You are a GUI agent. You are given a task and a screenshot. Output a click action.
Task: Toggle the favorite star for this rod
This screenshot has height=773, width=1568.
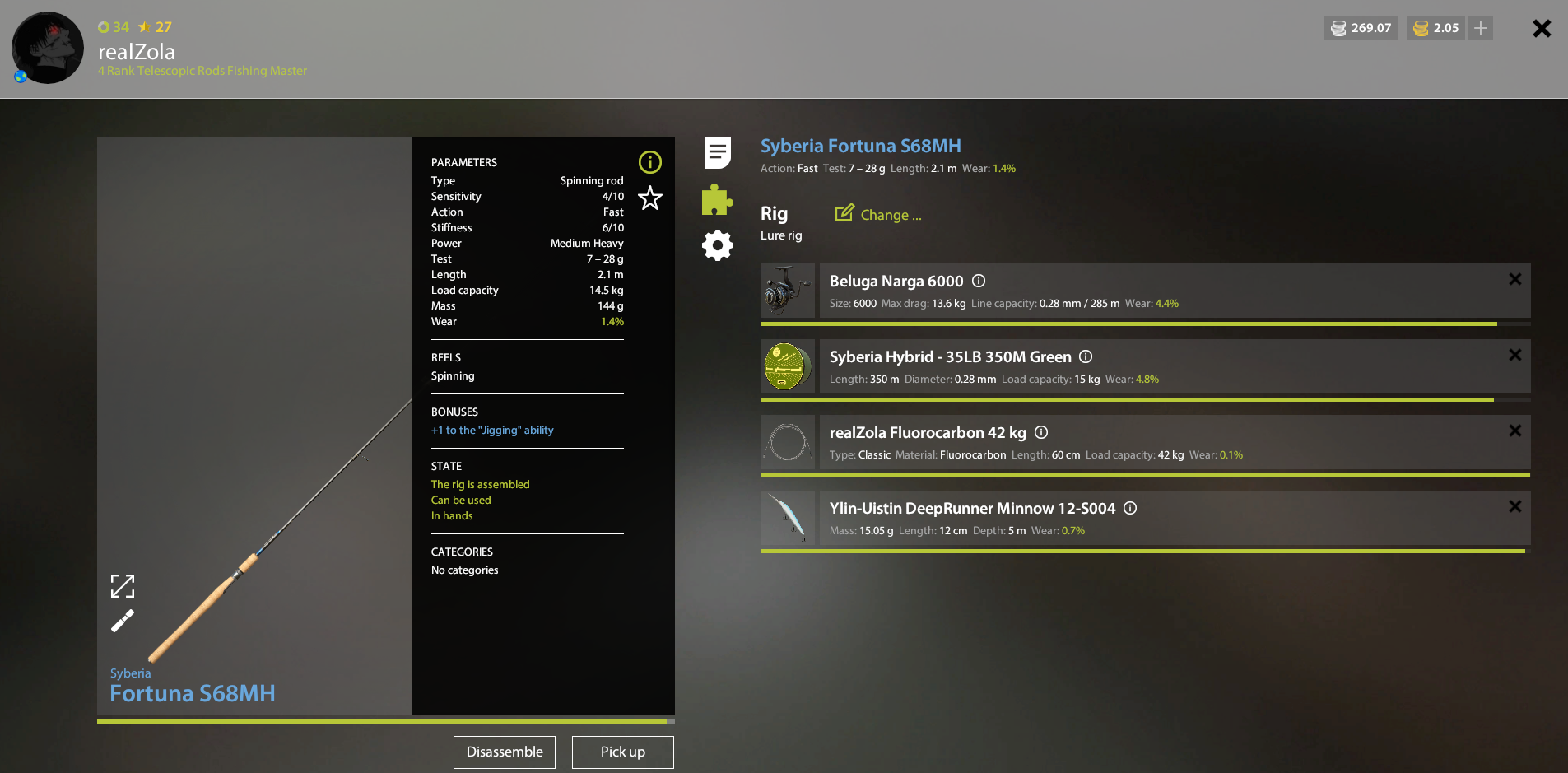[x=649, y=198]
